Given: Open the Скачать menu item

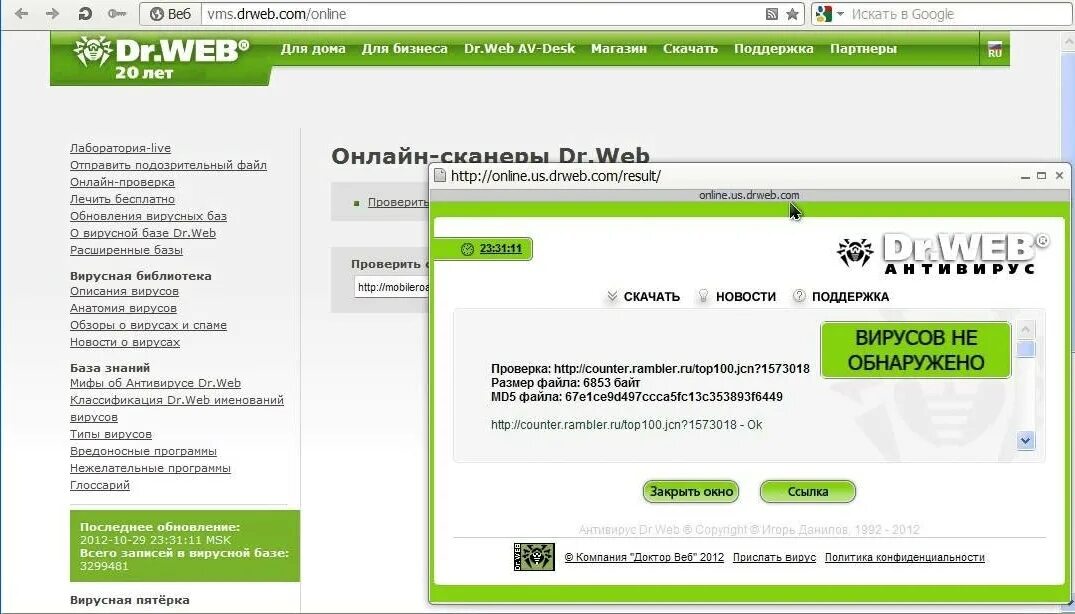Looking at the screenshot, I should tap(690, 49).
